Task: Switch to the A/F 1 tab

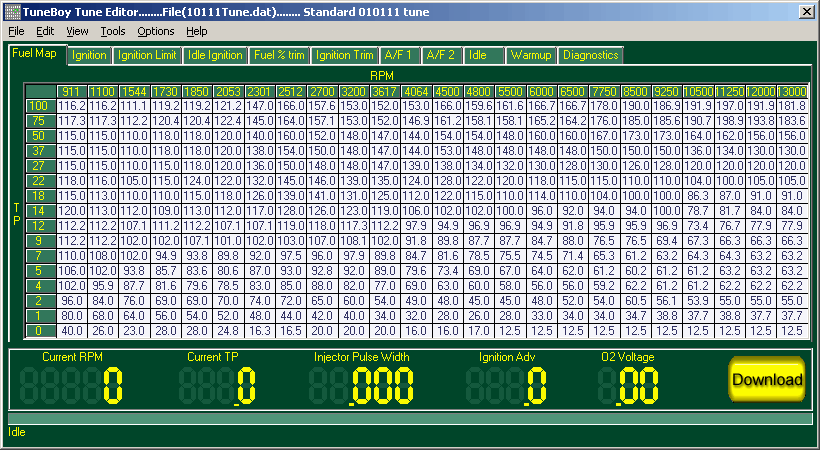Action: [x=400, y=55]
